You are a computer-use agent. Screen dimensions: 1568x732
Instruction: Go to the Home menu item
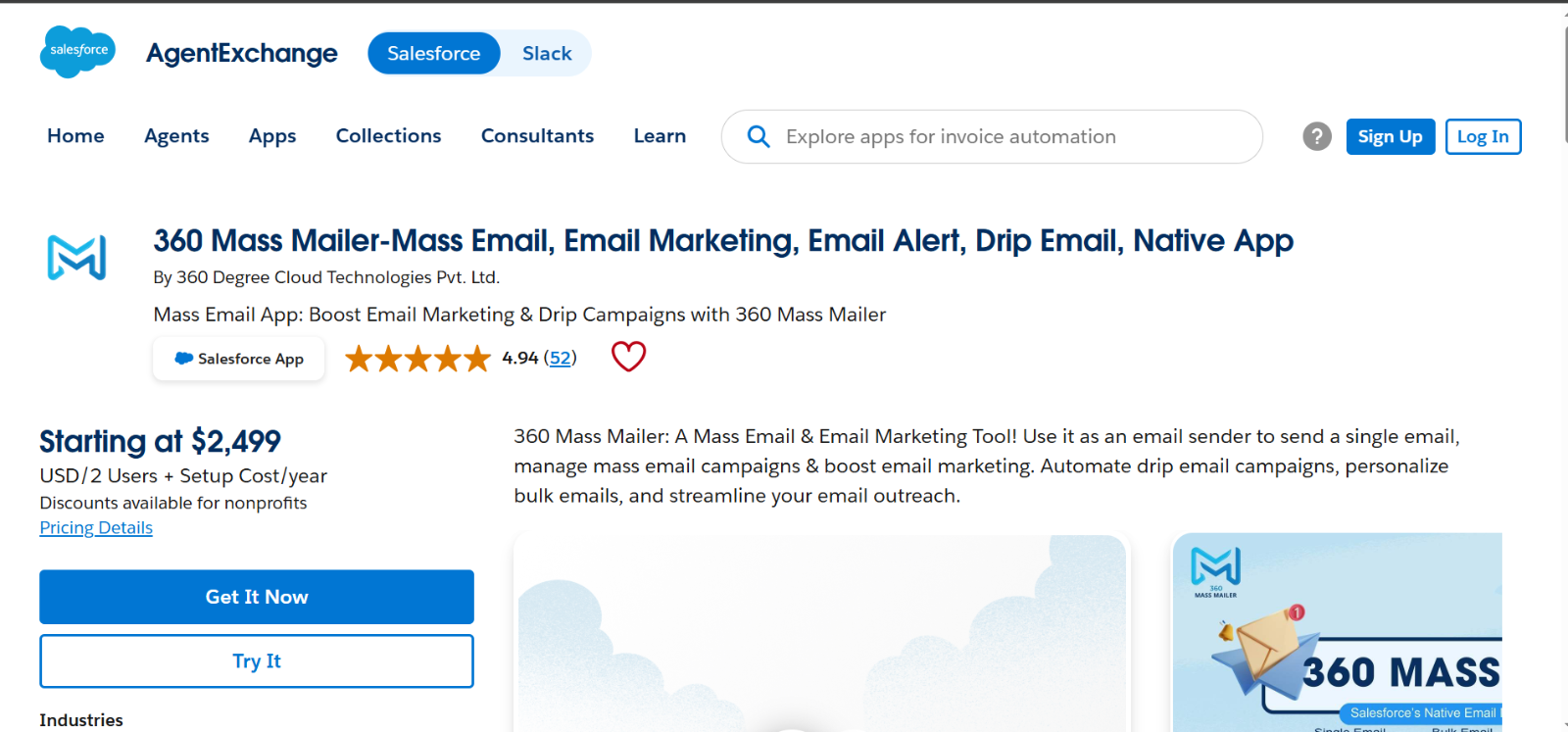coord(75,136)
